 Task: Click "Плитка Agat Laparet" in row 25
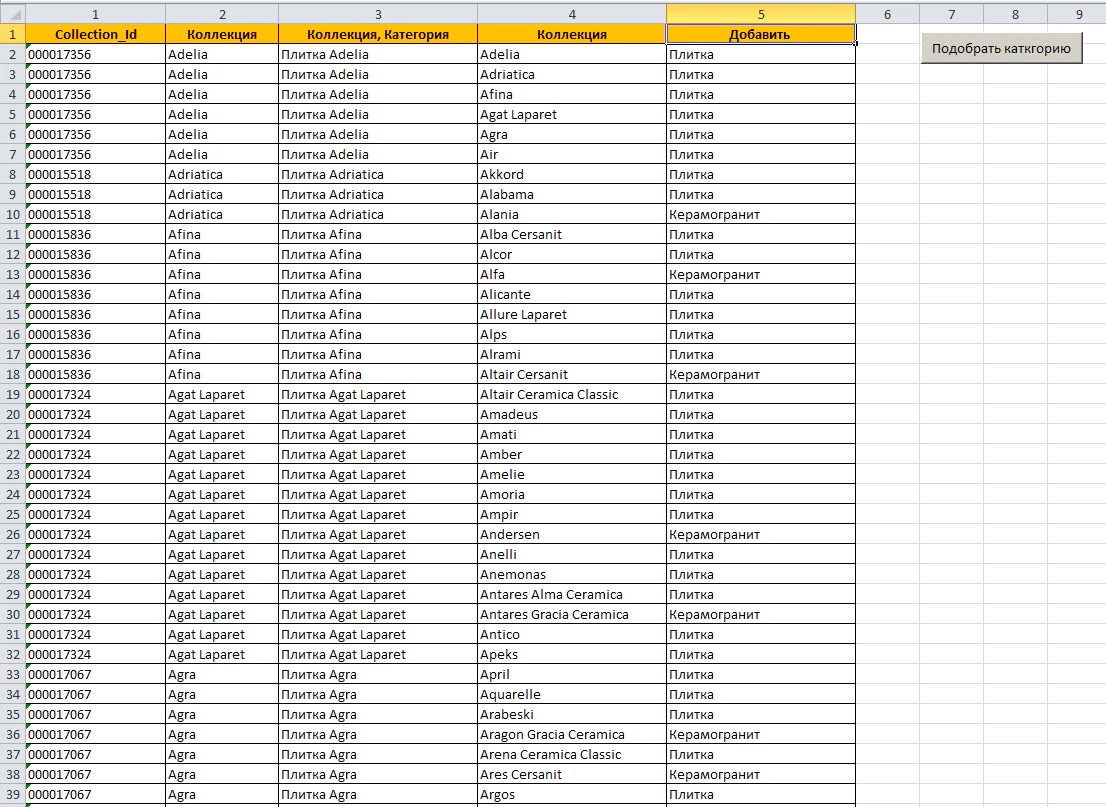pyautogui.click(x=378, y=514)
